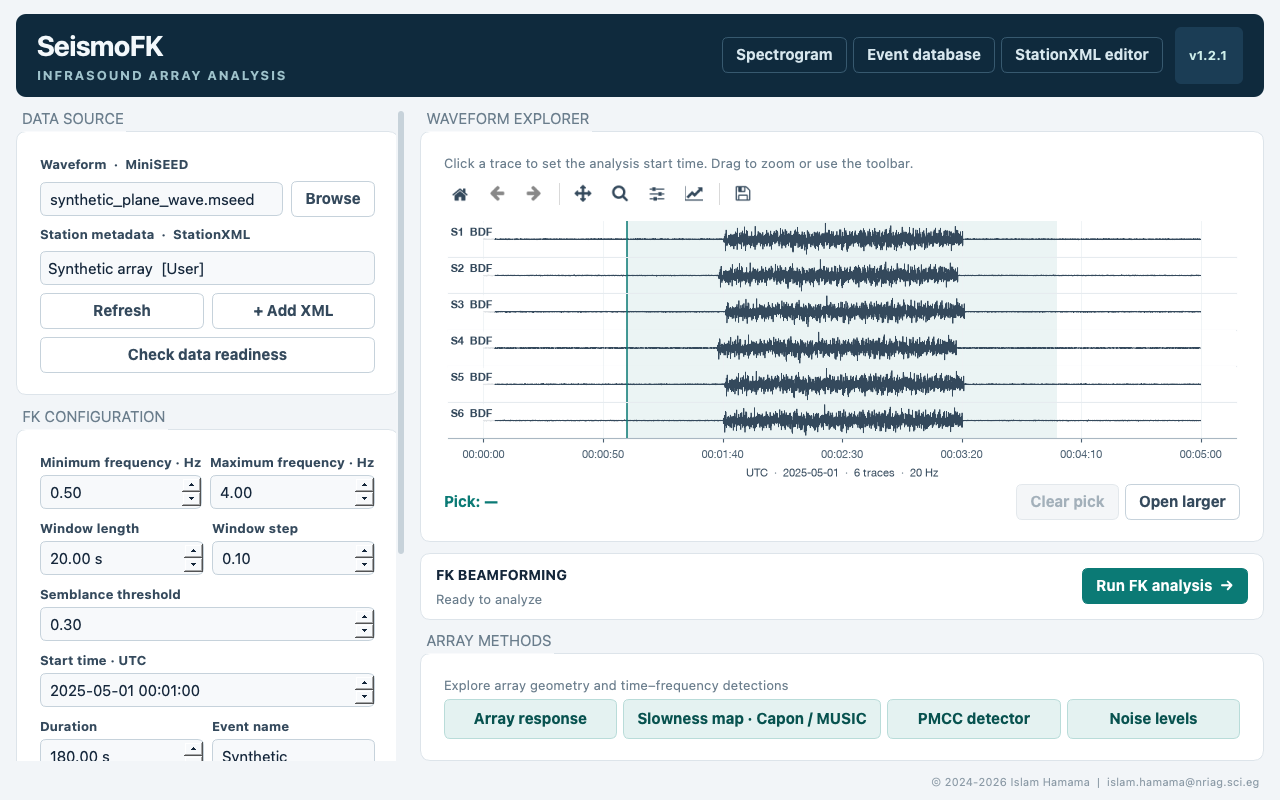Click the 00:02:30 time axis label
The image size is (1280, 800).
point(842,454)
